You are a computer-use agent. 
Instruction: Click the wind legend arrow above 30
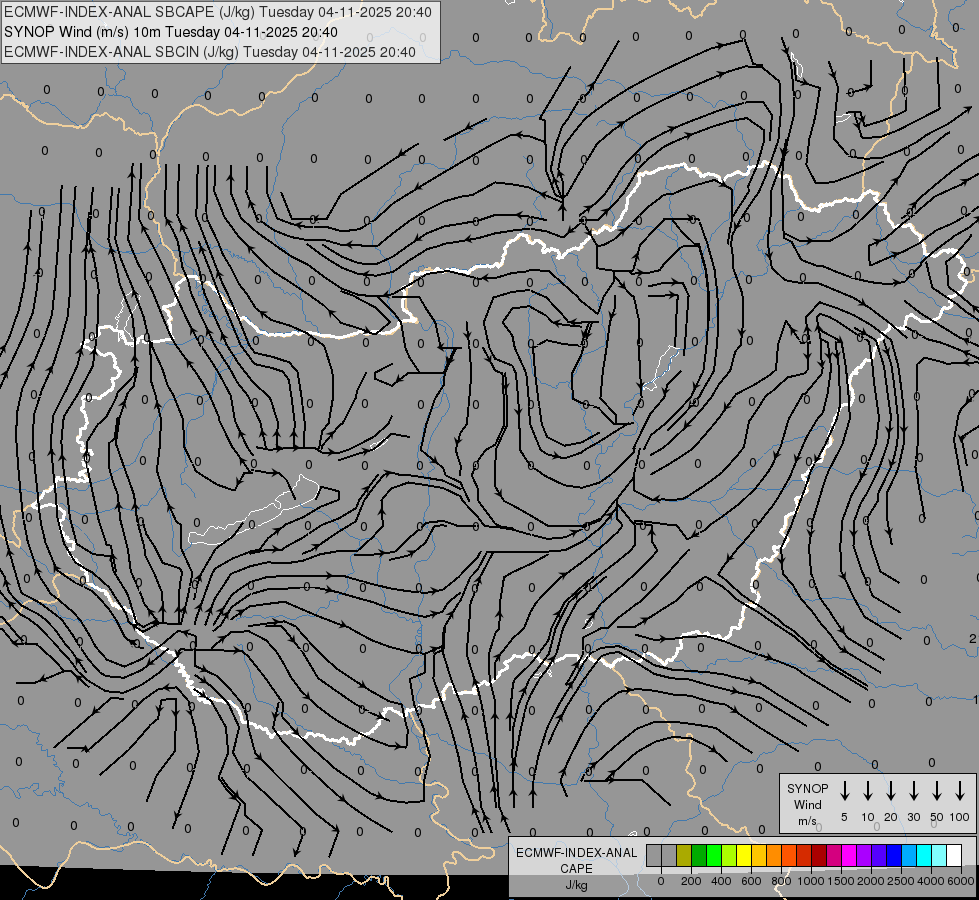[x=913, y=791]
